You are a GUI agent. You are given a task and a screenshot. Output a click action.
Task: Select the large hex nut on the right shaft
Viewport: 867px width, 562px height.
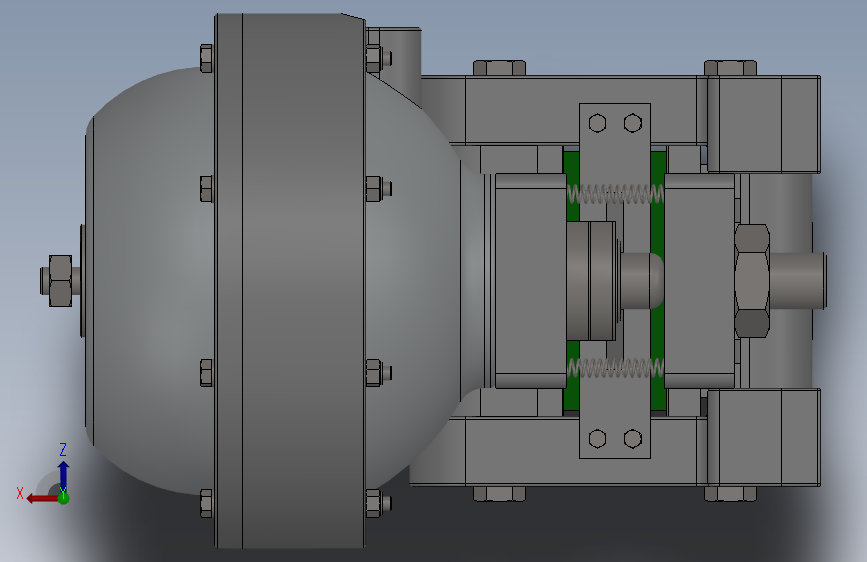tap(752, 280)
